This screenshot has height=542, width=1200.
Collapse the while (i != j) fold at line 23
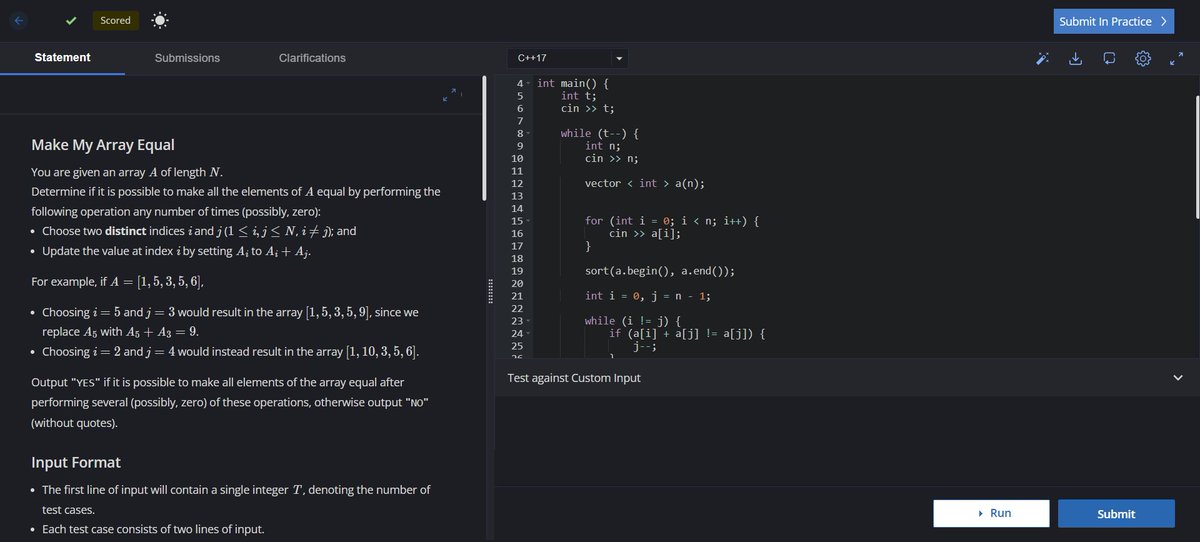click(x=529, y=321)
